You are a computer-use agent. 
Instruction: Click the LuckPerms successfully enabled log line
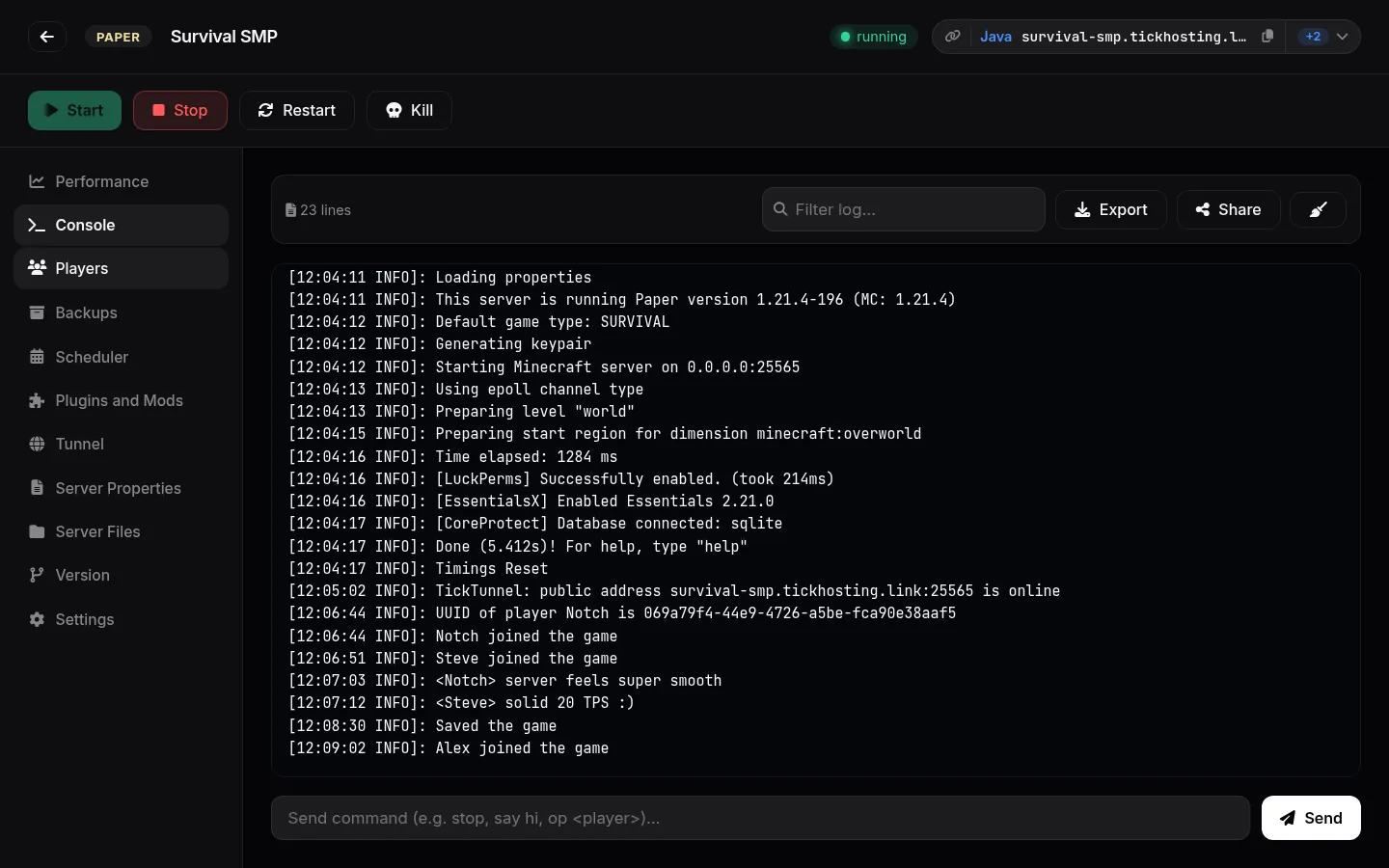point(561,479)
